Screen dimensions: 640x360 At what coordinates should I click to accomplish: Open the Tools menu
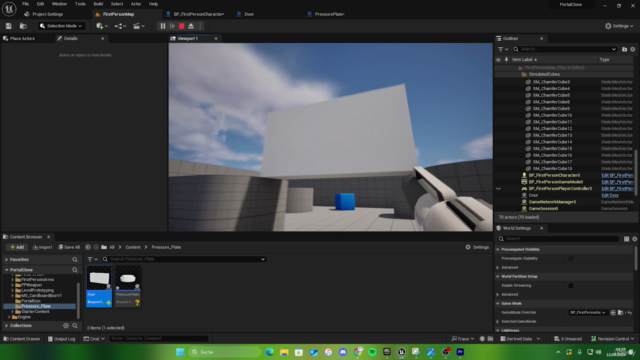click(80, 4)
